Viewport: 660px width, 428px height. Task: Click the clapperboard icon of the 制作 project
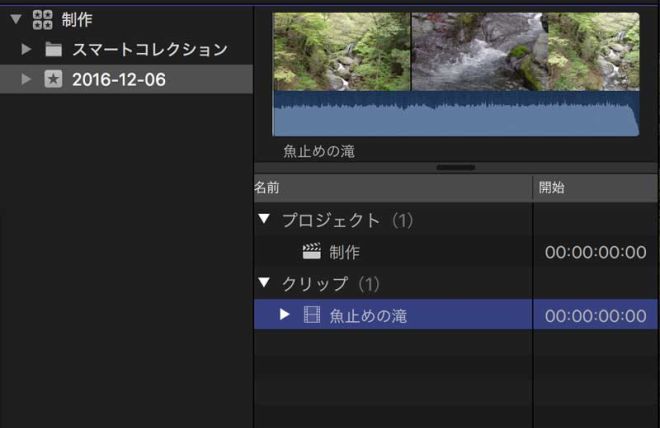(312, 252)
